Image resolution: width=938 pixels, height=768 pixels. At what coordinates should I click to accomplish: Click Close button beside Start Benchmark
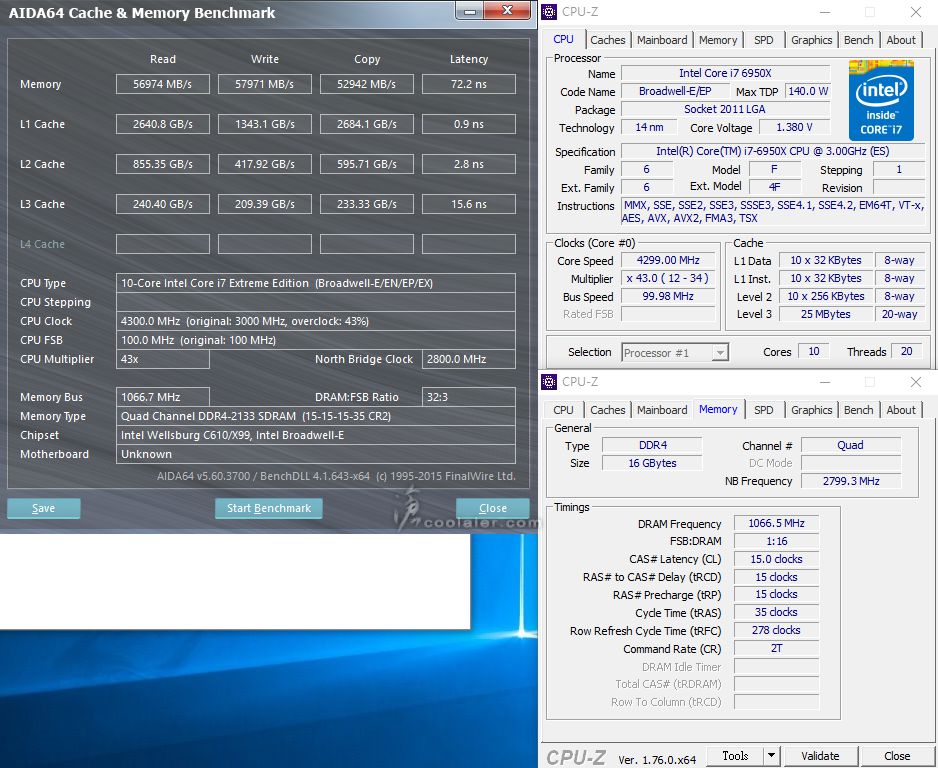point(492,508)
